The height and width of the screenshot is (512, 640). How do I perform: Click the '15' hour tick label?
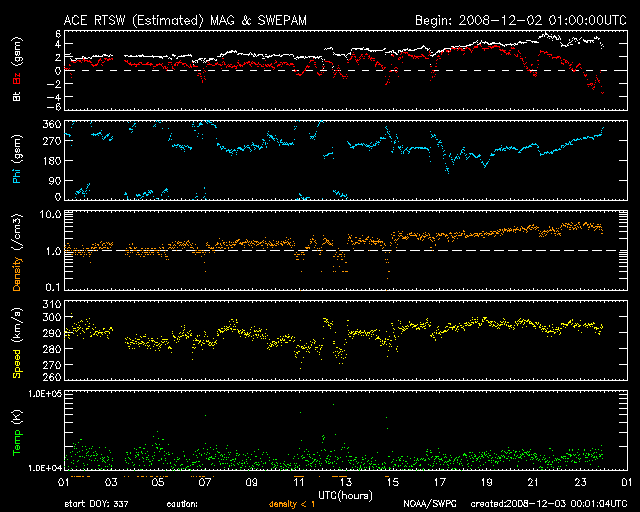coord(393,482)
